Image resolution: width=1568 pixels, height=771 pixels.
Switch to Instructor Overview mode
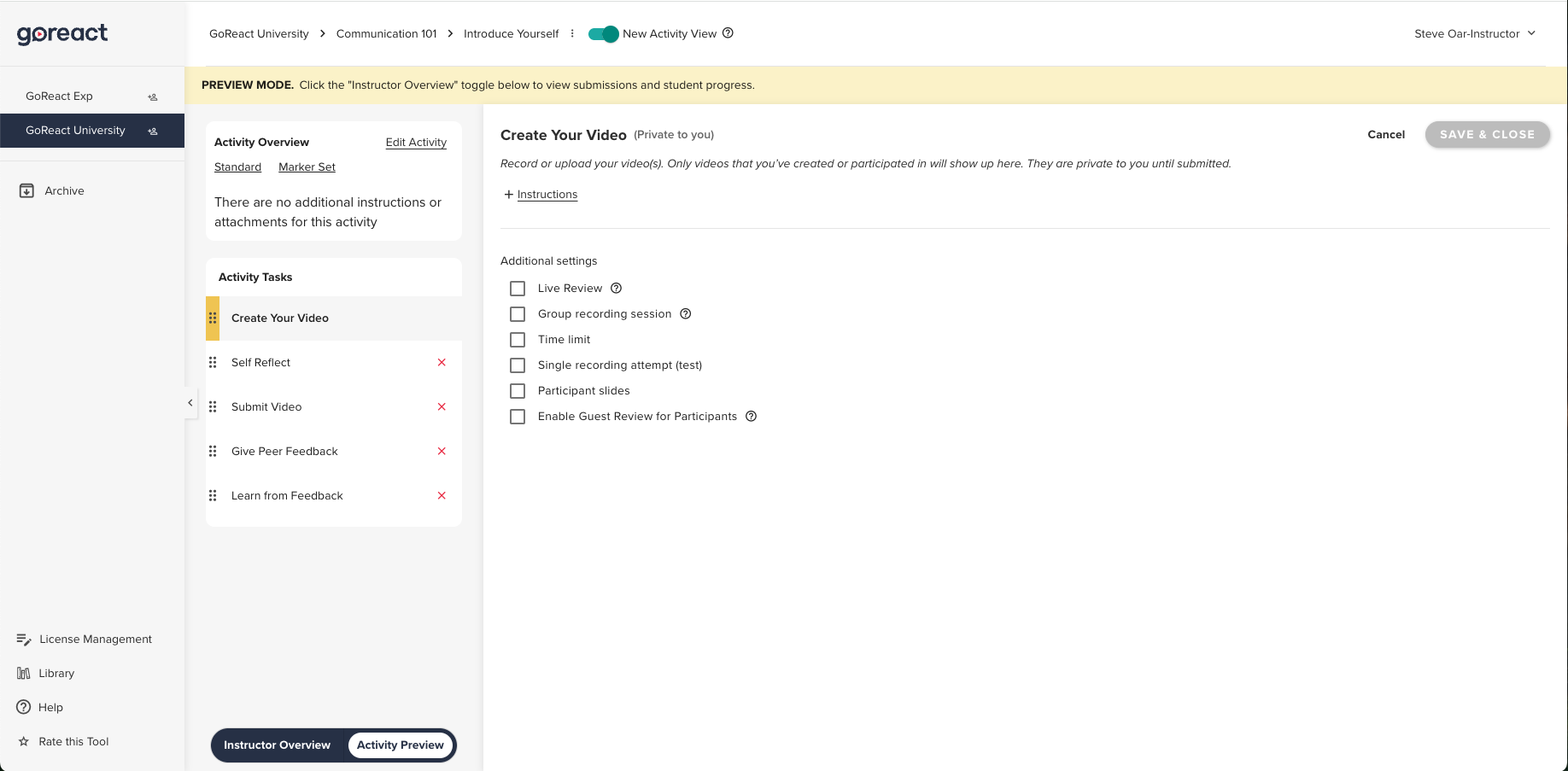click(277, 745)
